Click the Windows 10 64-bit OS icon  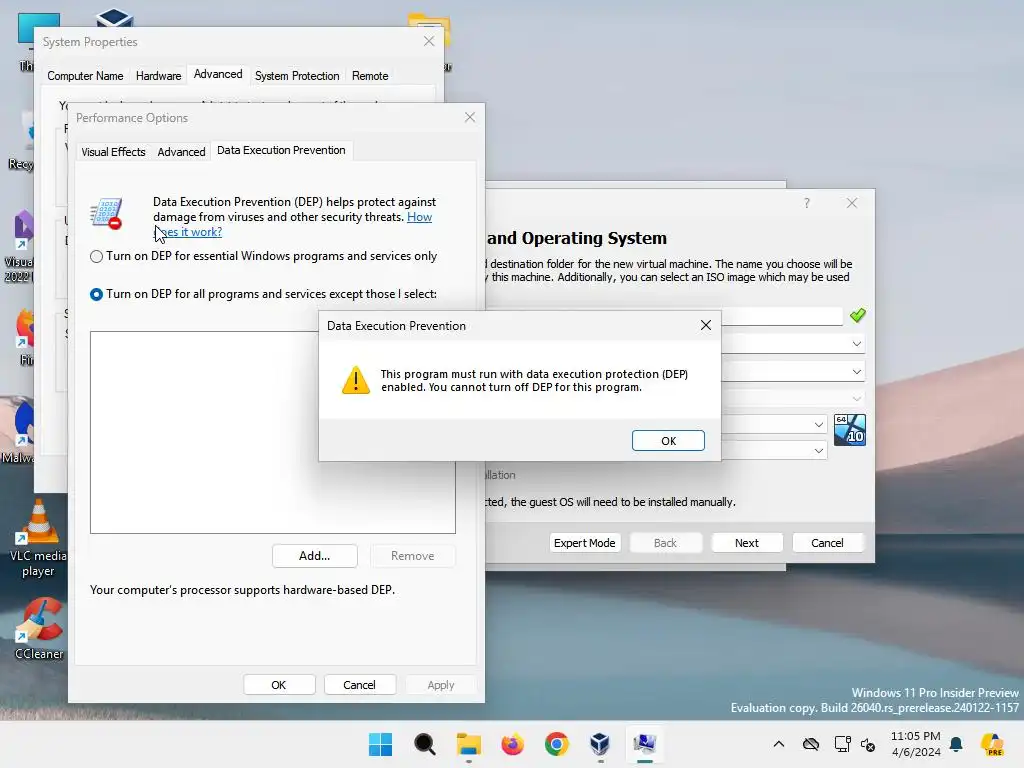tap(850, 430)
